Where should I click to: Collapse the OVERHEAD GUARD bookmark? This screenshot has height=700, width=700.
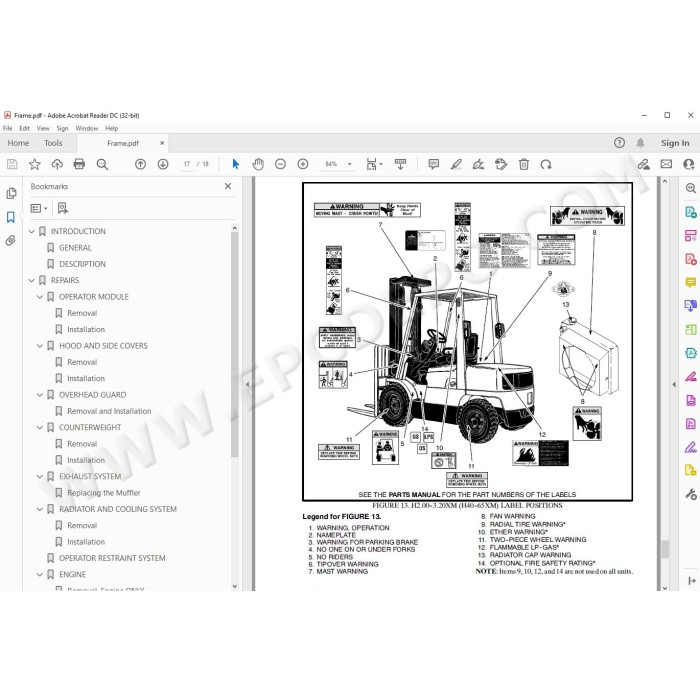pyautogui.click(x=40, y=395)
